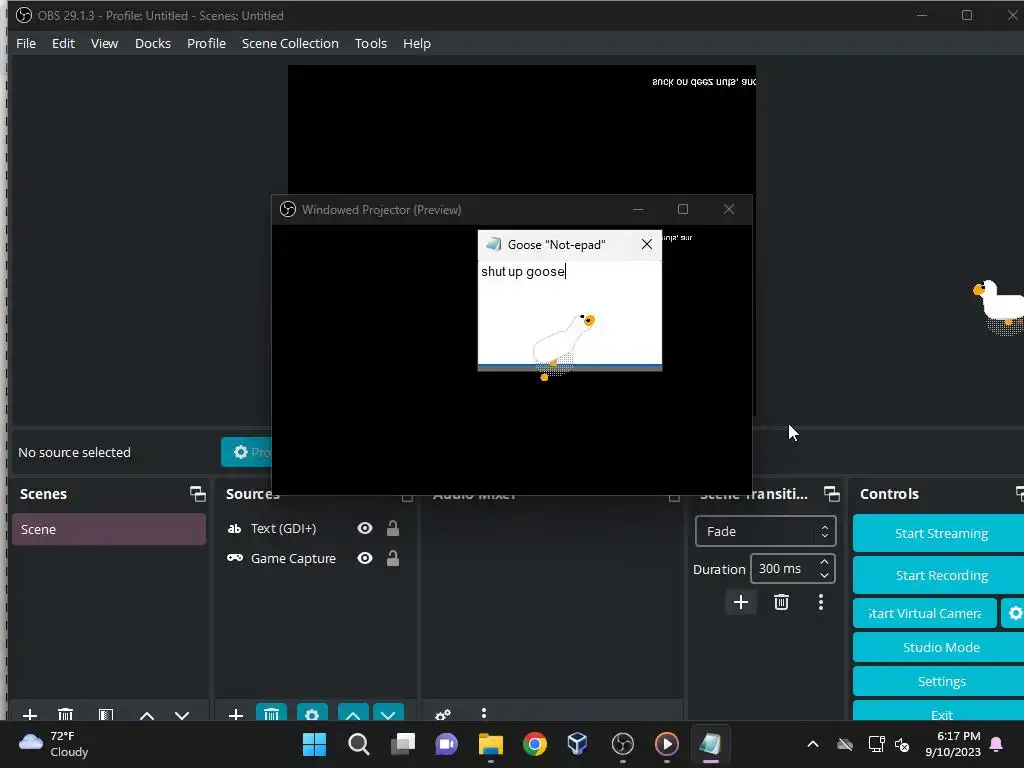
Task: Delete scene transition with trash icon
Action: (x=781, y=602)
